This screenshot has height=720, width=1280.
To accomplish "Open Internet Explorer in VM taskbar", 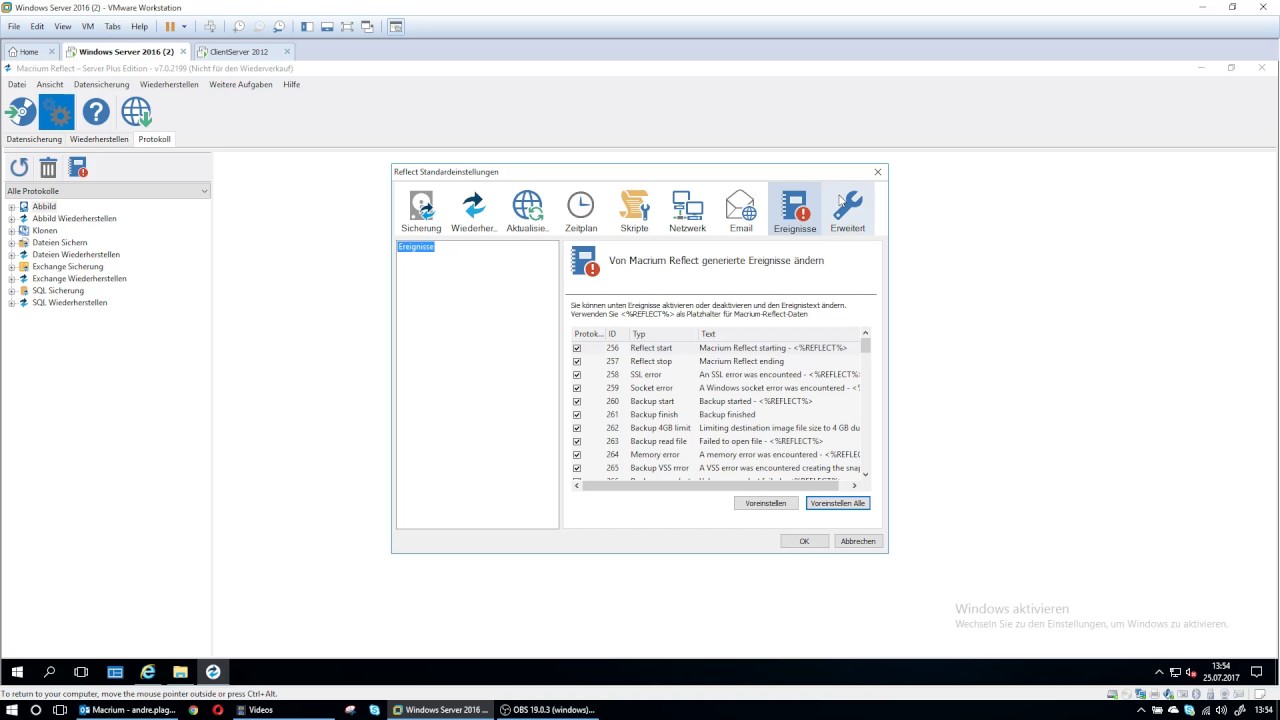I will point(148,672).
